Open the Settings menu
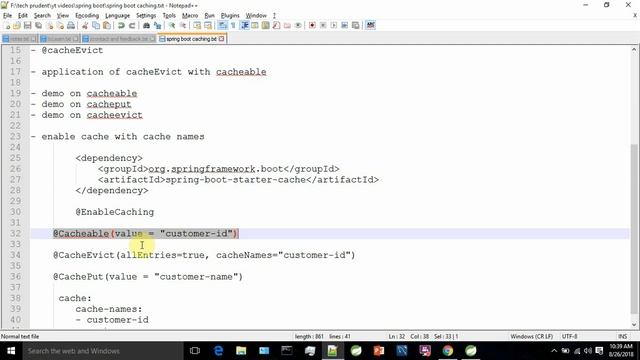This screenshot has width=640, height=360. pos(146,16)
